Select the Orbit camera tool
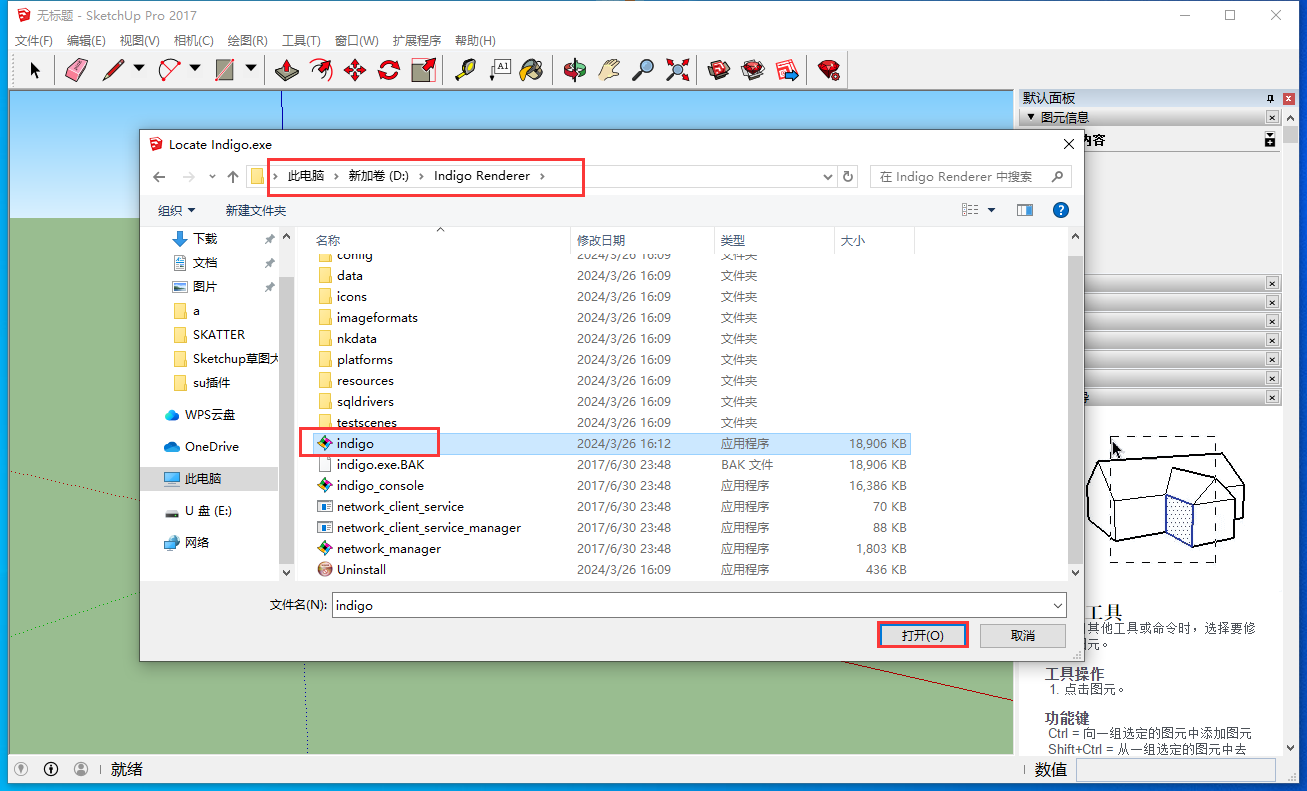 575,70
